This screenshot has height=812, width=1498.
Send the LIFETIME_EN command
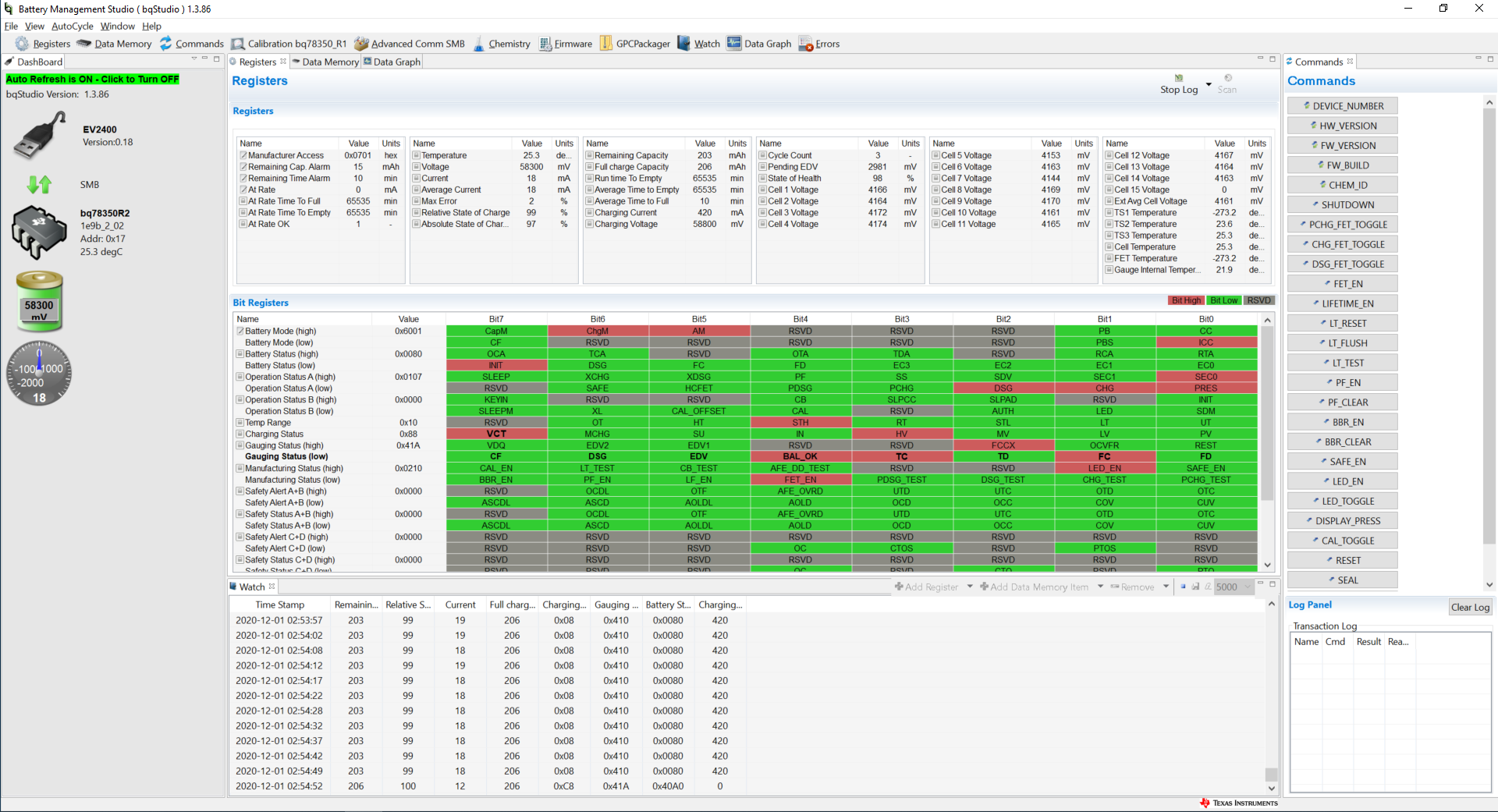point(1342,303)
